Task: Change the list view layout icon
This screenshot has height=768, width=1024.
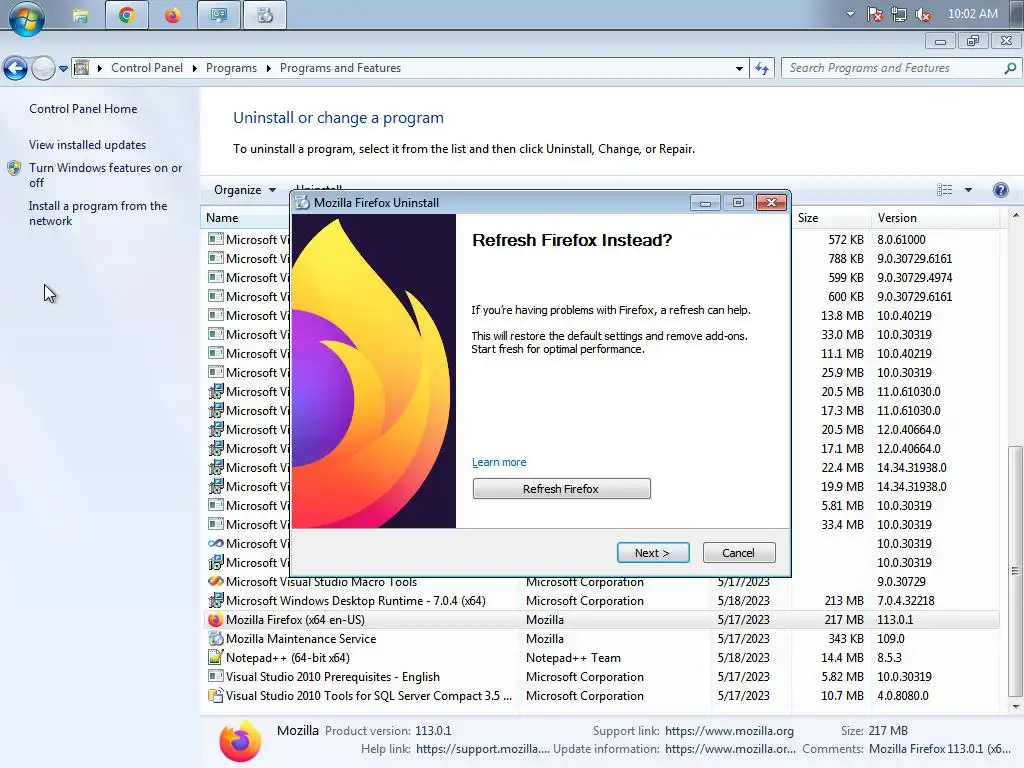Action: [x=944, y=190]
